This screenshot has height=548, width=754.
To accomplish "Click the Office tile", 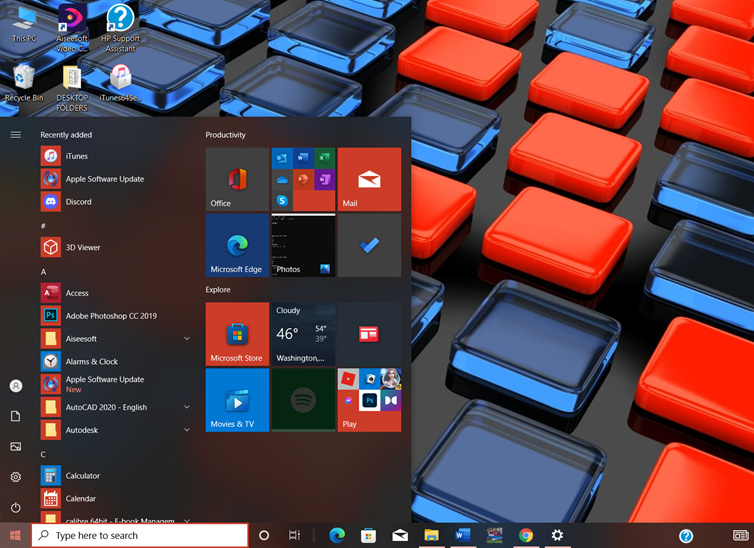I will [x=237, y=179].
